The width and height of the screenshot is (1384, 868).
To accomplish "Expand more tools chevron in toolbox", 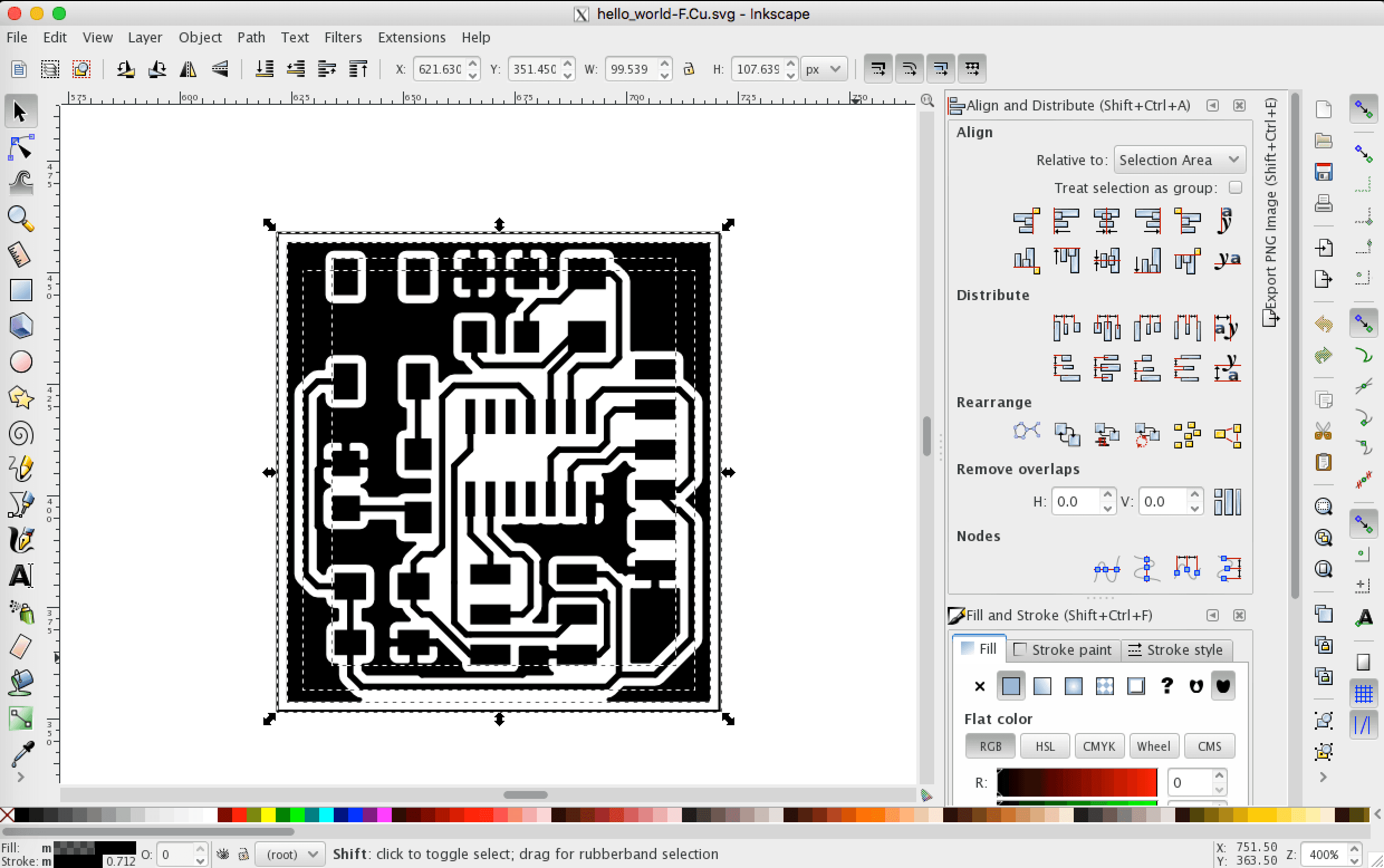I will (x=21, y=777).
